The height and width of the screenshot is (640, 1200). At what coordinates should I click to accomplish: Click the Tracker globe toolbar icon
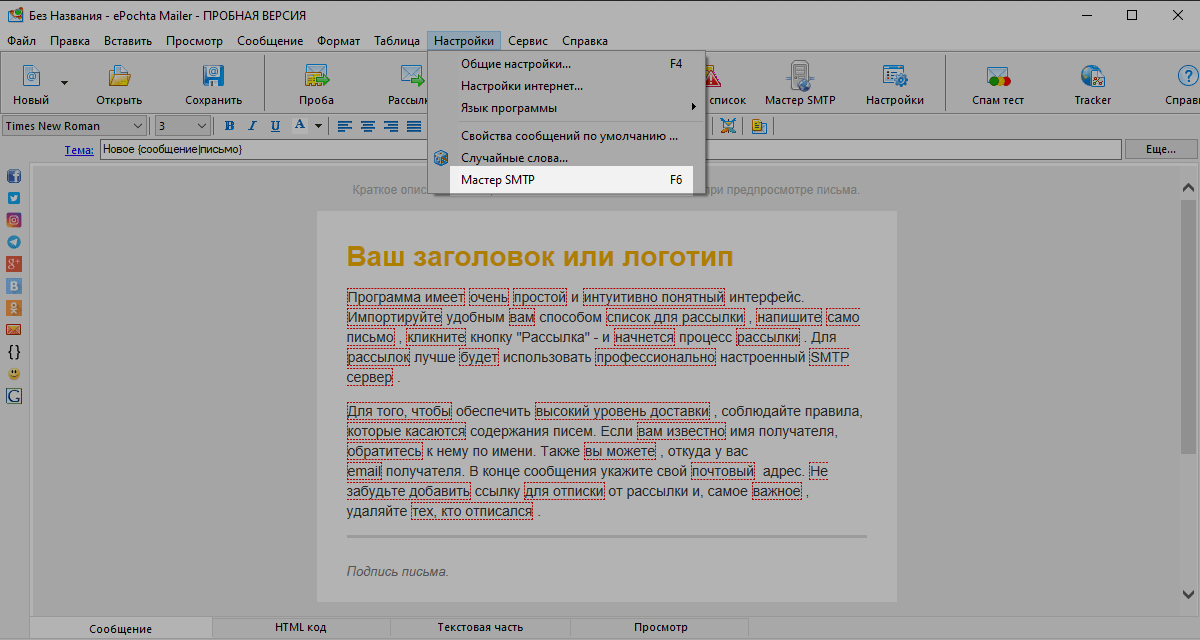1092,75
